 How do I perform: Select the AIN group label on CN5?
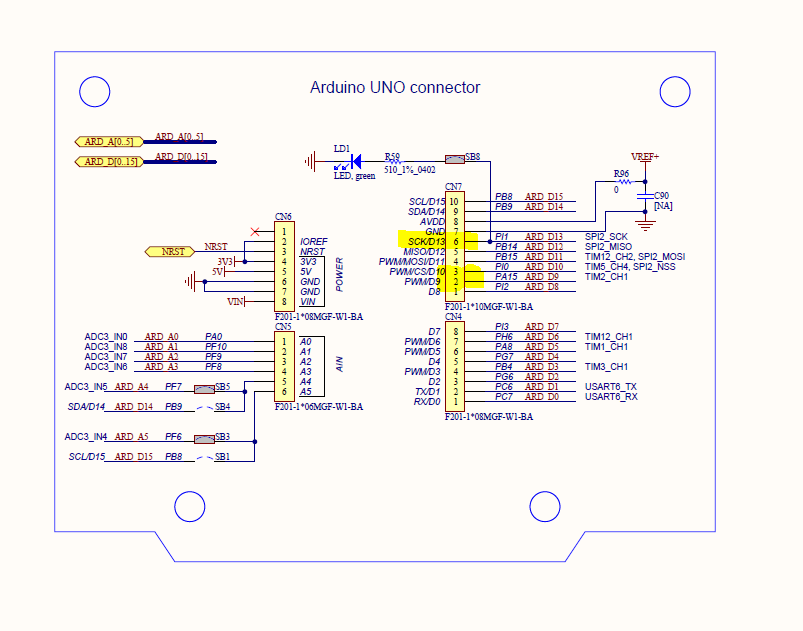339,364
